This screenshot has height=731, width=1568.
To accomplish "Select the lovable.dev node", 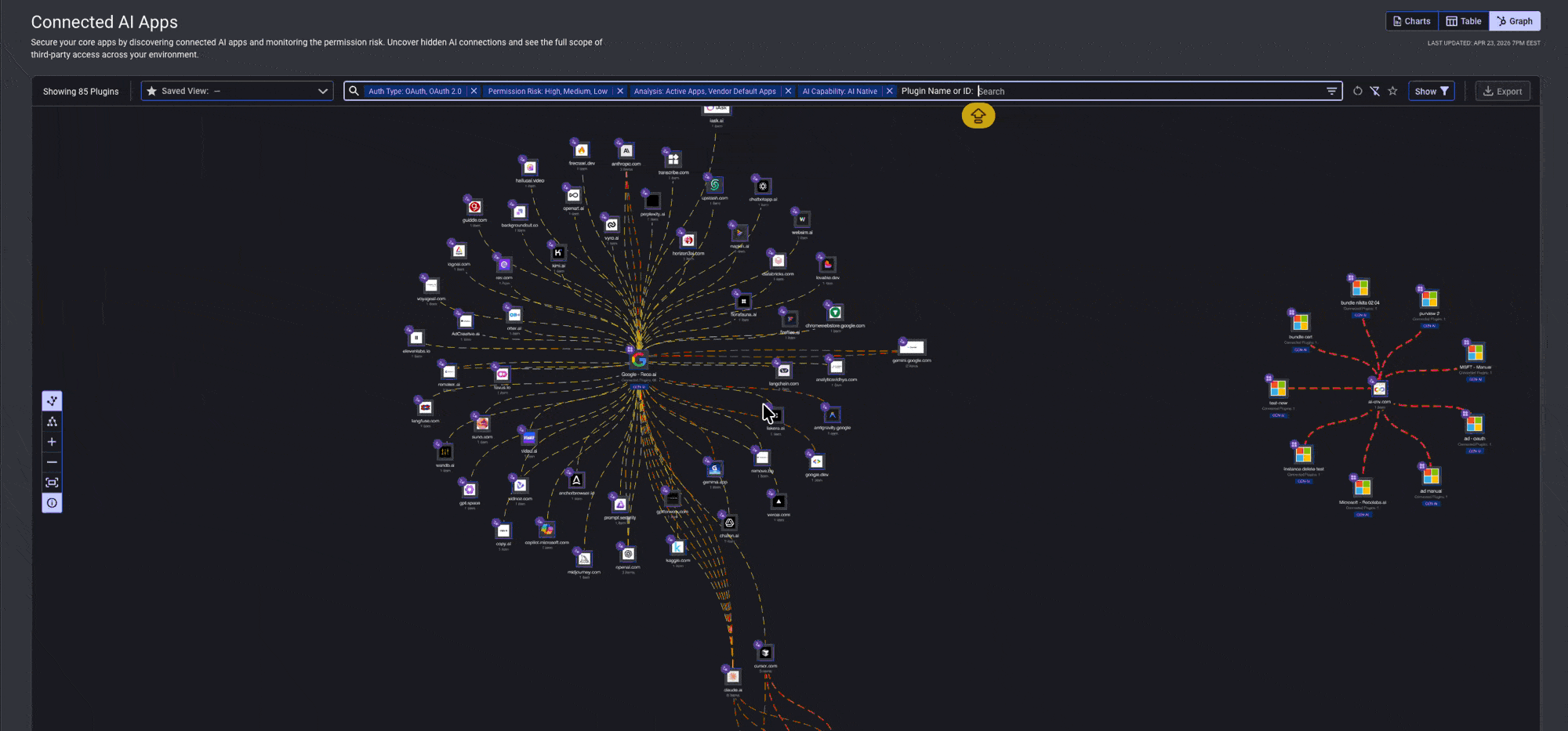I will (x=828, y=264).
